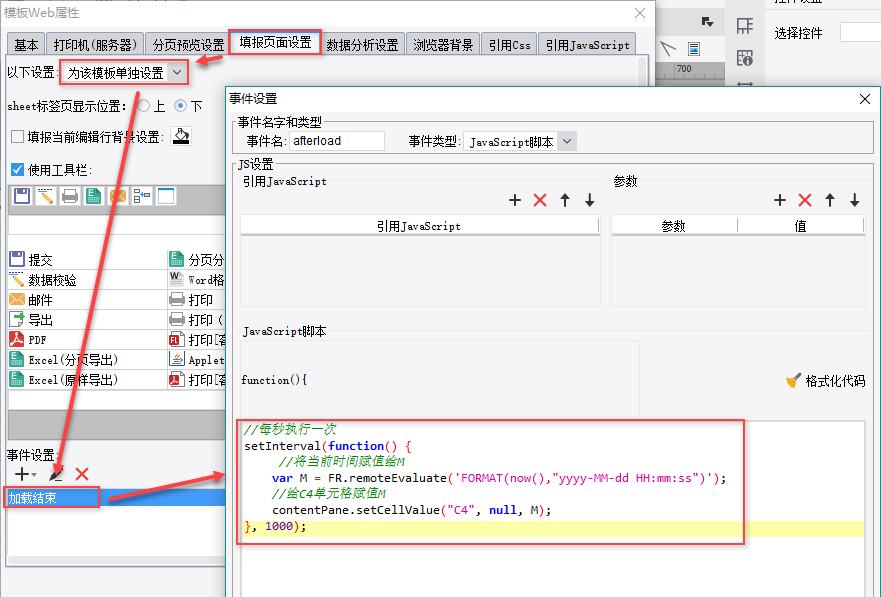Click the FR.remoteEvaluate code line
The height and width of the screenshot is (597, 881).
coord(499,478)
